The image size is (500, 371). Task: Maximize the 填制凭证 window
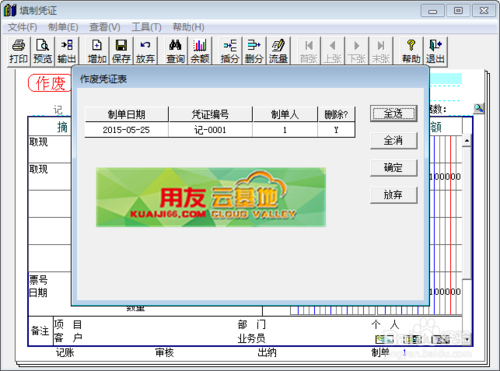pos(458,11)
